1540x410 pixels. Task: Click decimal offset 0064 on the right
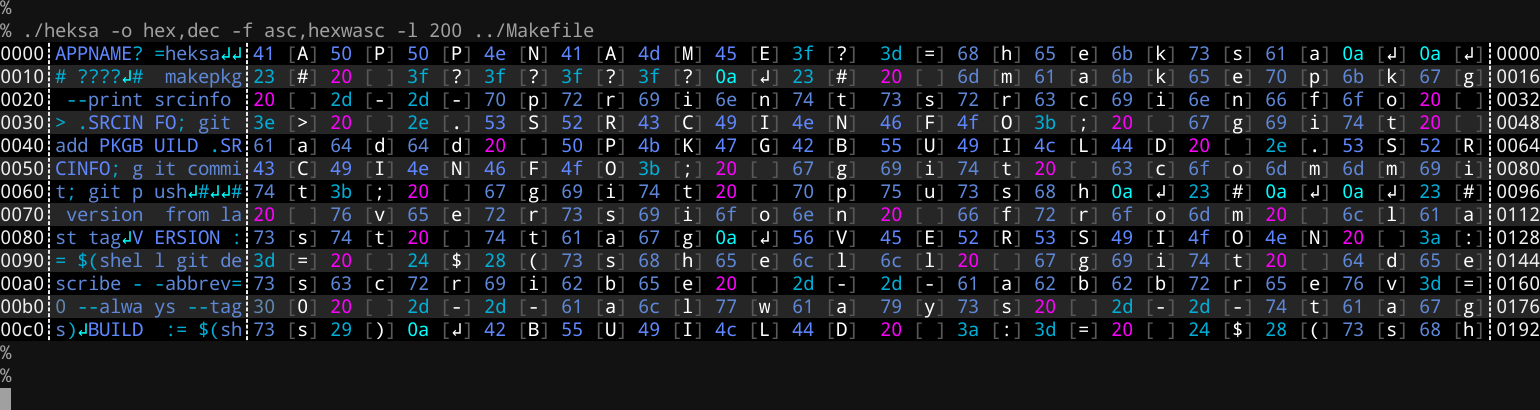[x=1518, y=145]
